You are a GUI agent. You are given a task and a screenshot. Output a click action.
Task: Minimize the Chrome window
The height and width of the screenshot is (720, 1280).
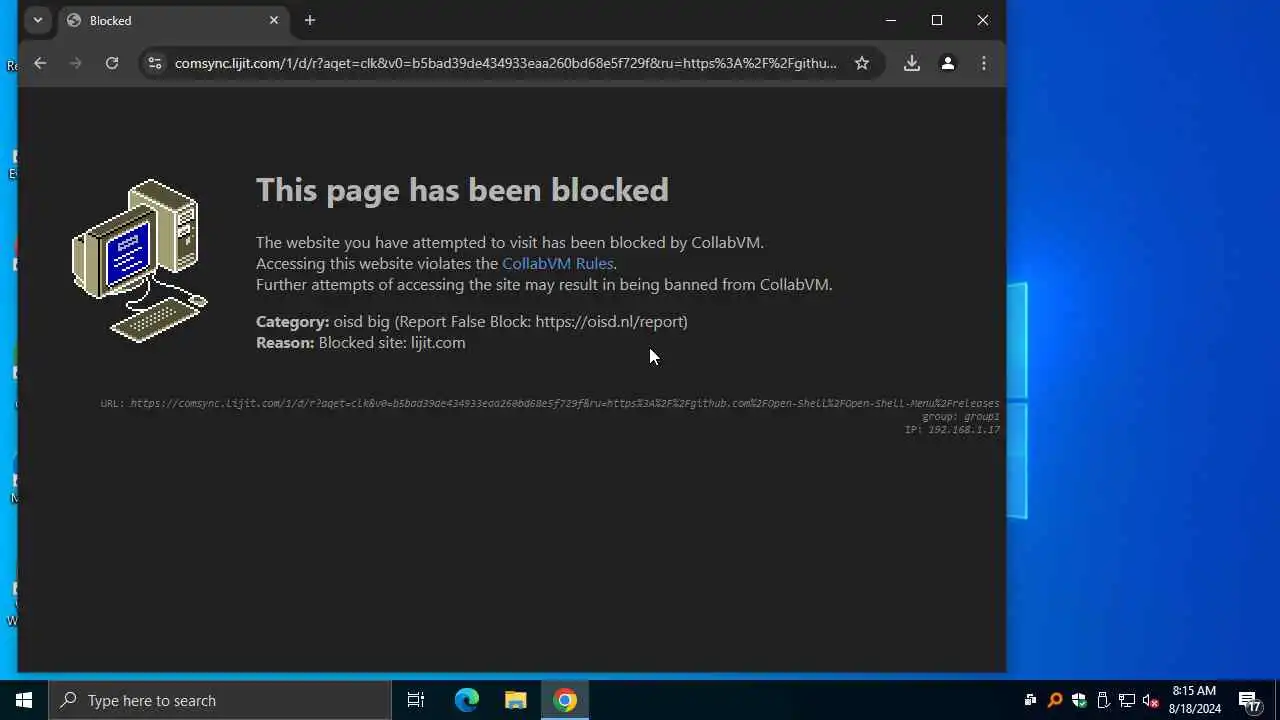(x=891, y=20)
